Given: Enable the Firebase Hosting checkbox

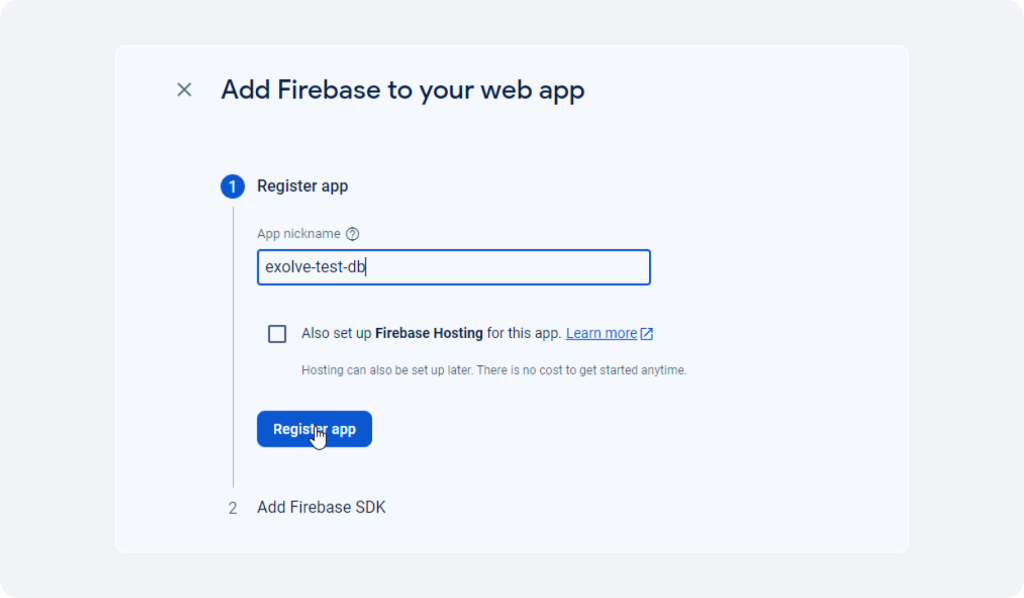Looking at the screenshot, I should click(277, 334).
